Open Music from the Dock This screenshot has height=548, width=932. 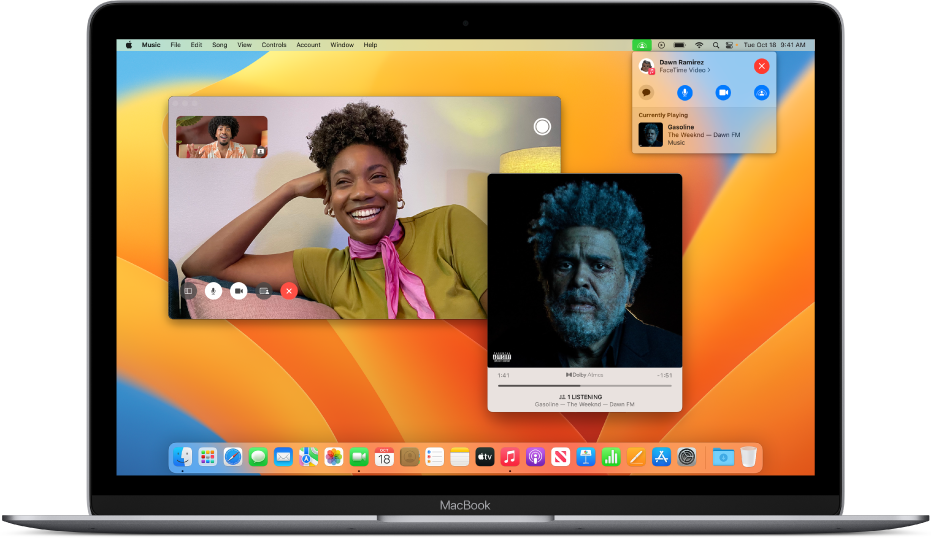(x=510, y=457)
